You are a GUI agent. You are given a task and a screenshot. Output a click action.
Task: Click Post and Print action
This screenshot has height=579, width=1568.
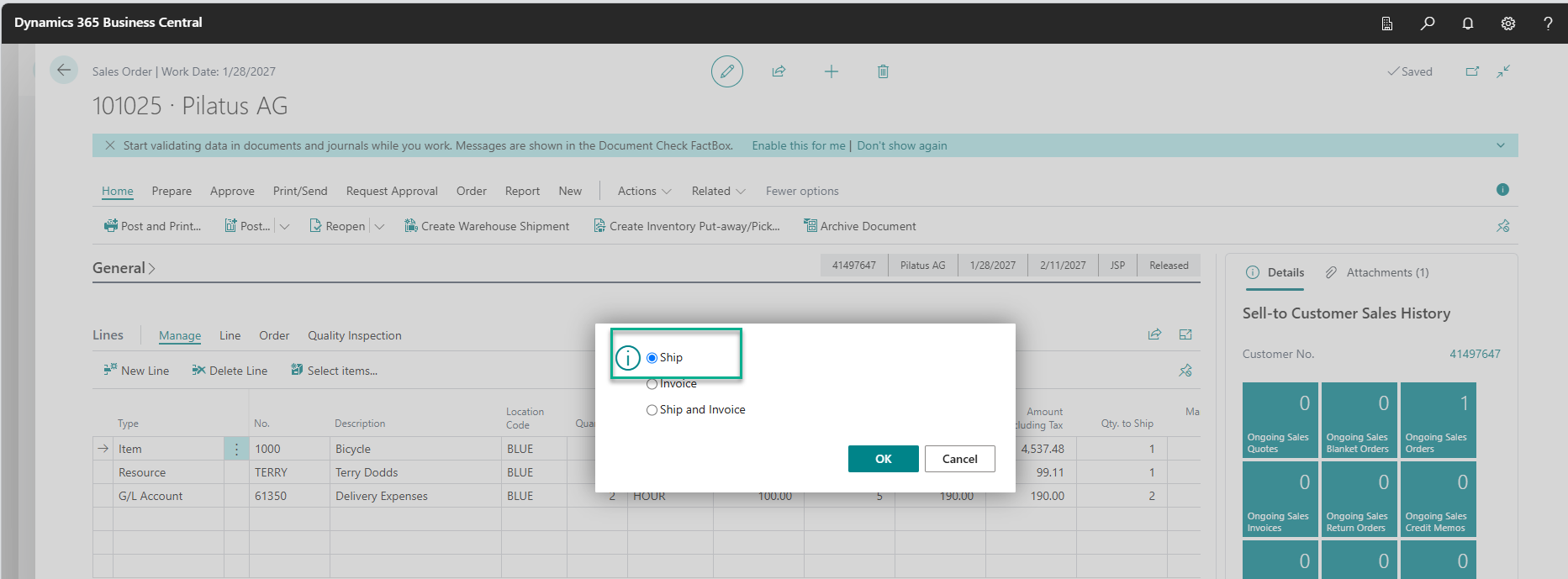coord(152,226)
